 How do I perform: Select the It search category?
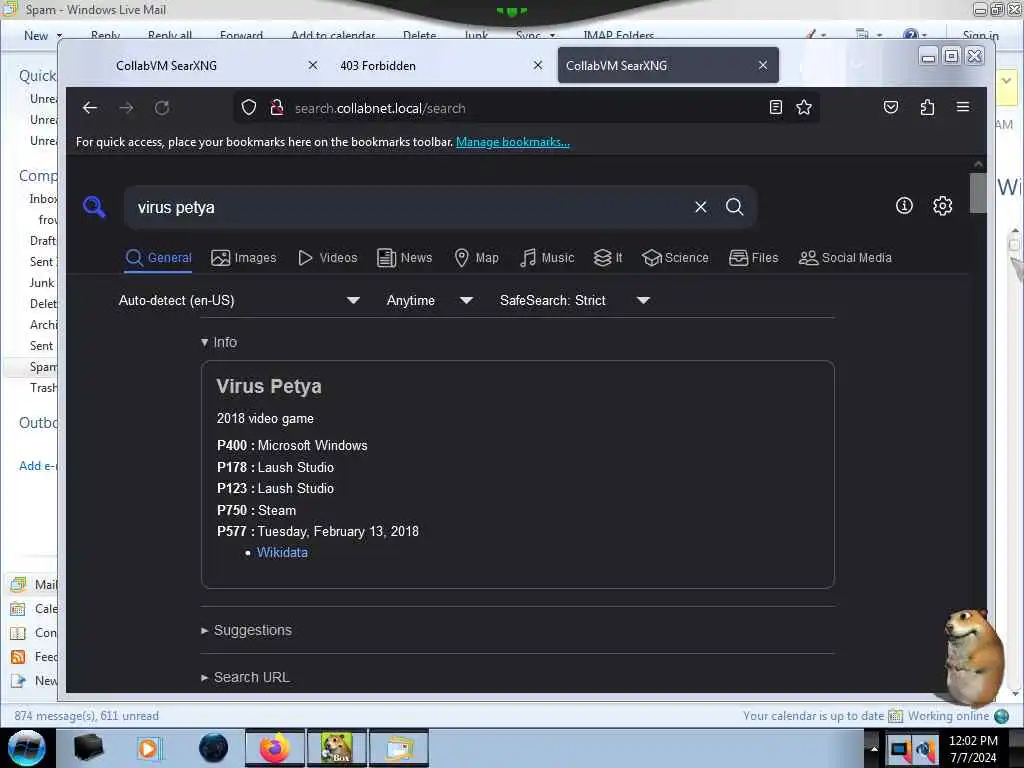click(607, 258)
